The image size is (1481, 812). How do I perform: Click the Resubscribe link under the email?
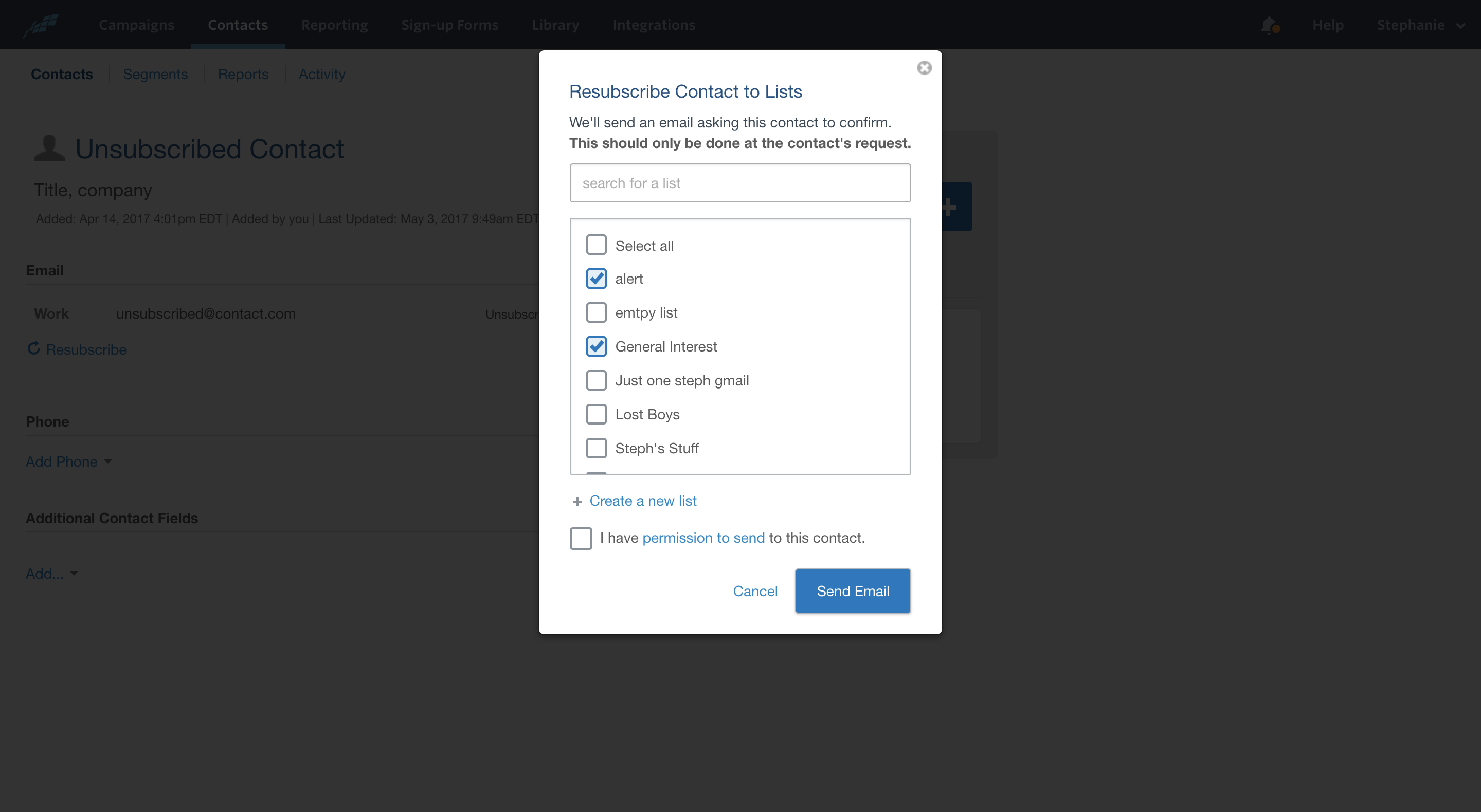(86, 349)
